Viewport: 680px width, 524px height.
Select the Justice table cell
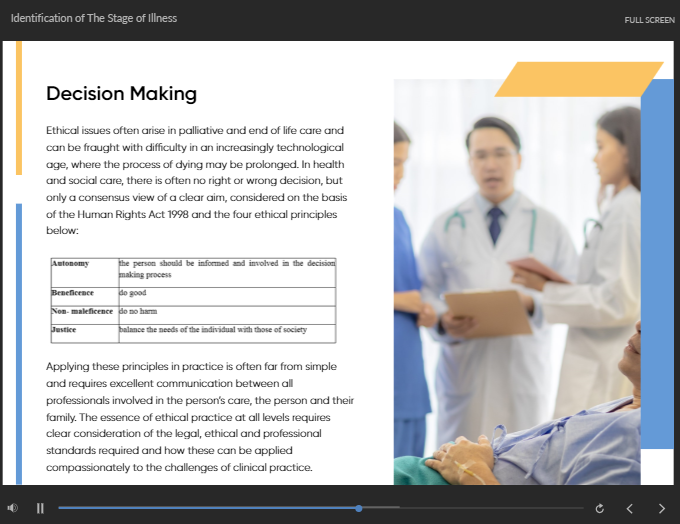(85, 333)
